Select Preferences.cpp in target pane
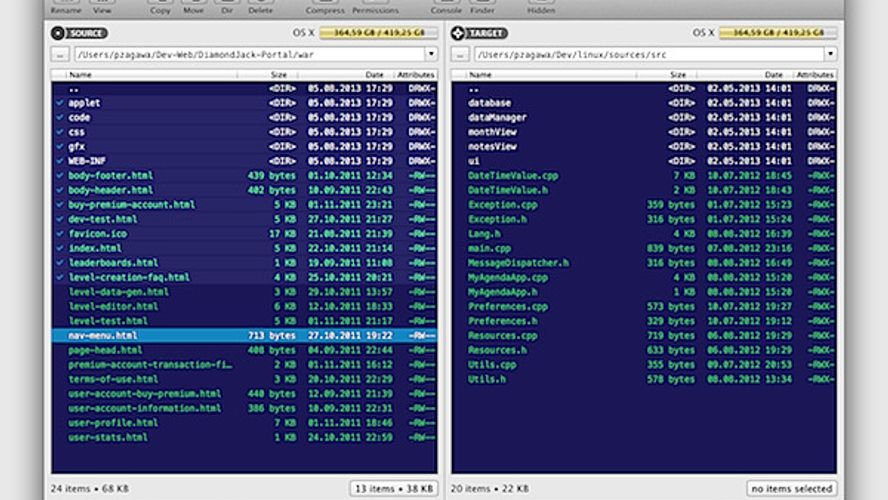Viewport: 888px width, 500px height. [644, 306]
